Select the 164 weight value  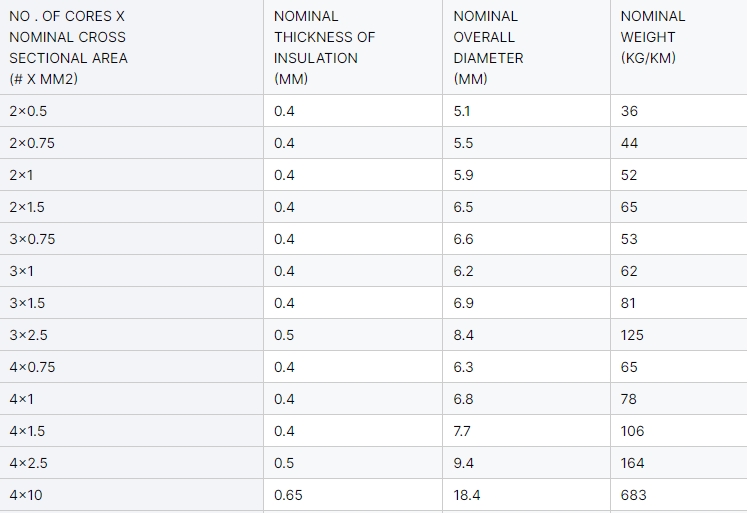click(632, 463)
